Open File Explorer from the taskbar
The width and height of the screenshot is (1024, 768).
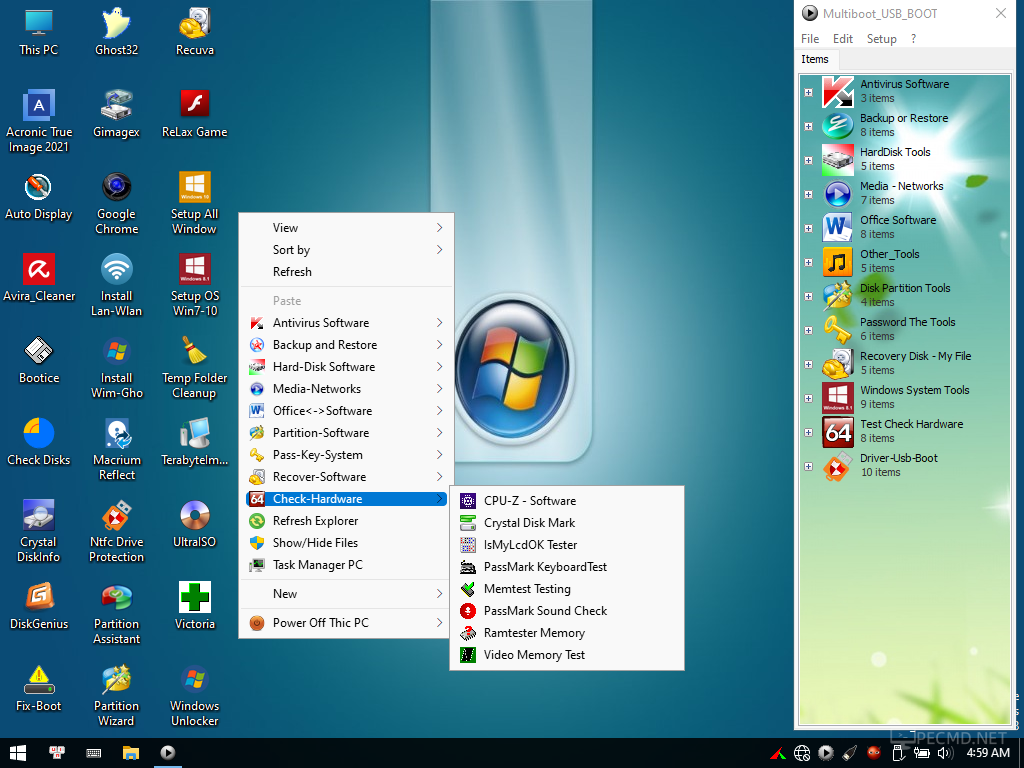[x=131, y=753]
